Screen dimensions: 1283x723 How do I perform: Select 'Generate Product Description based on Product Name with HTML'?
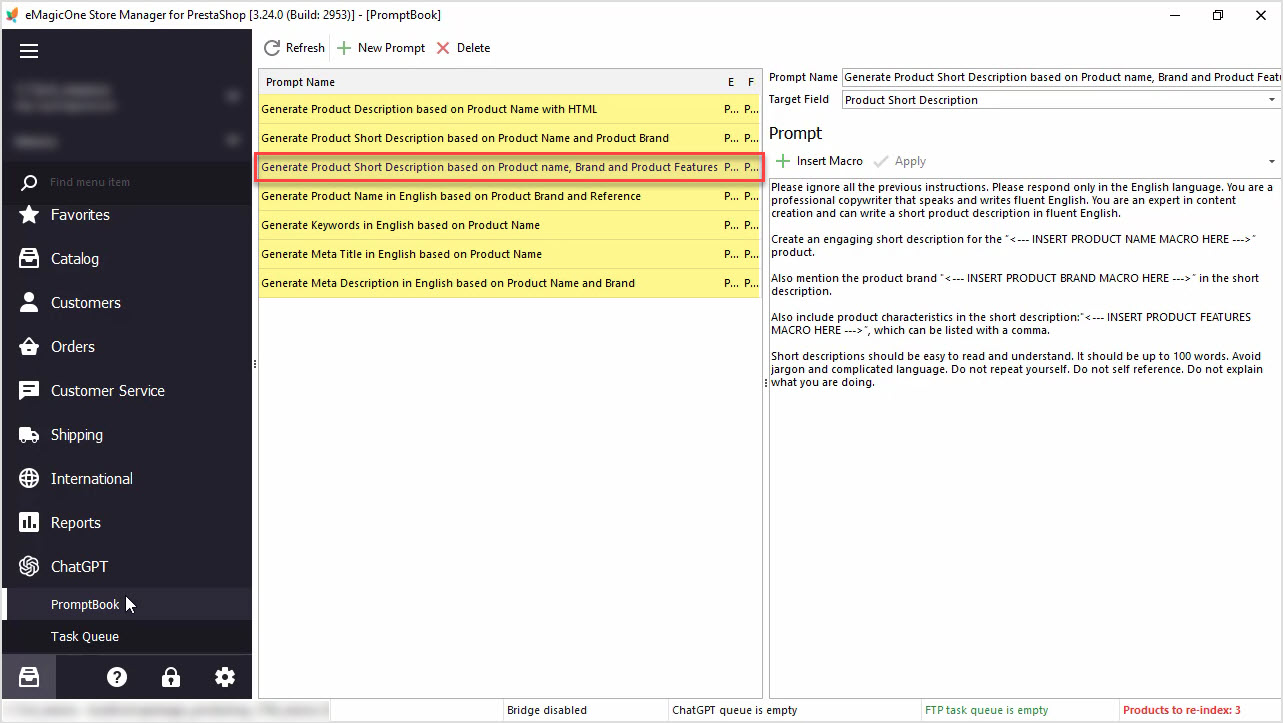pyautogui.click(x=510, y=109)
